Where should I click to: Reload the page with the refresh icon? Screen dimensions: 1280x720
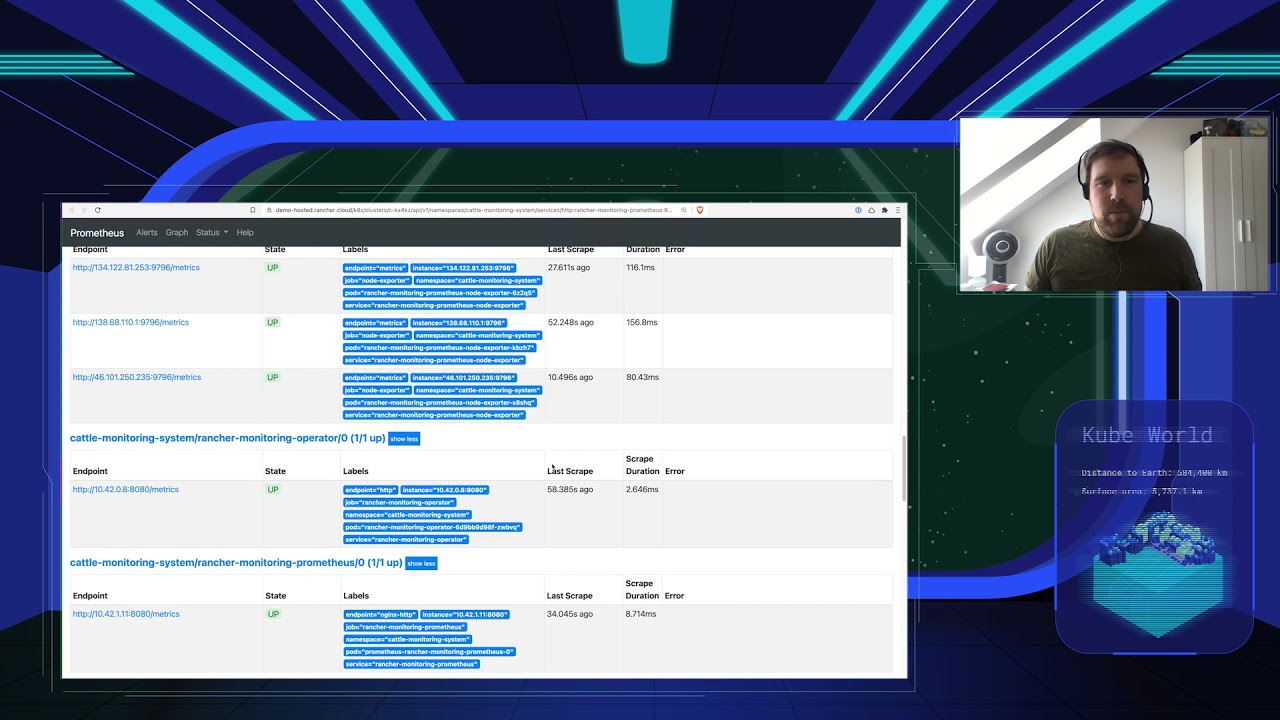[97, 210]
